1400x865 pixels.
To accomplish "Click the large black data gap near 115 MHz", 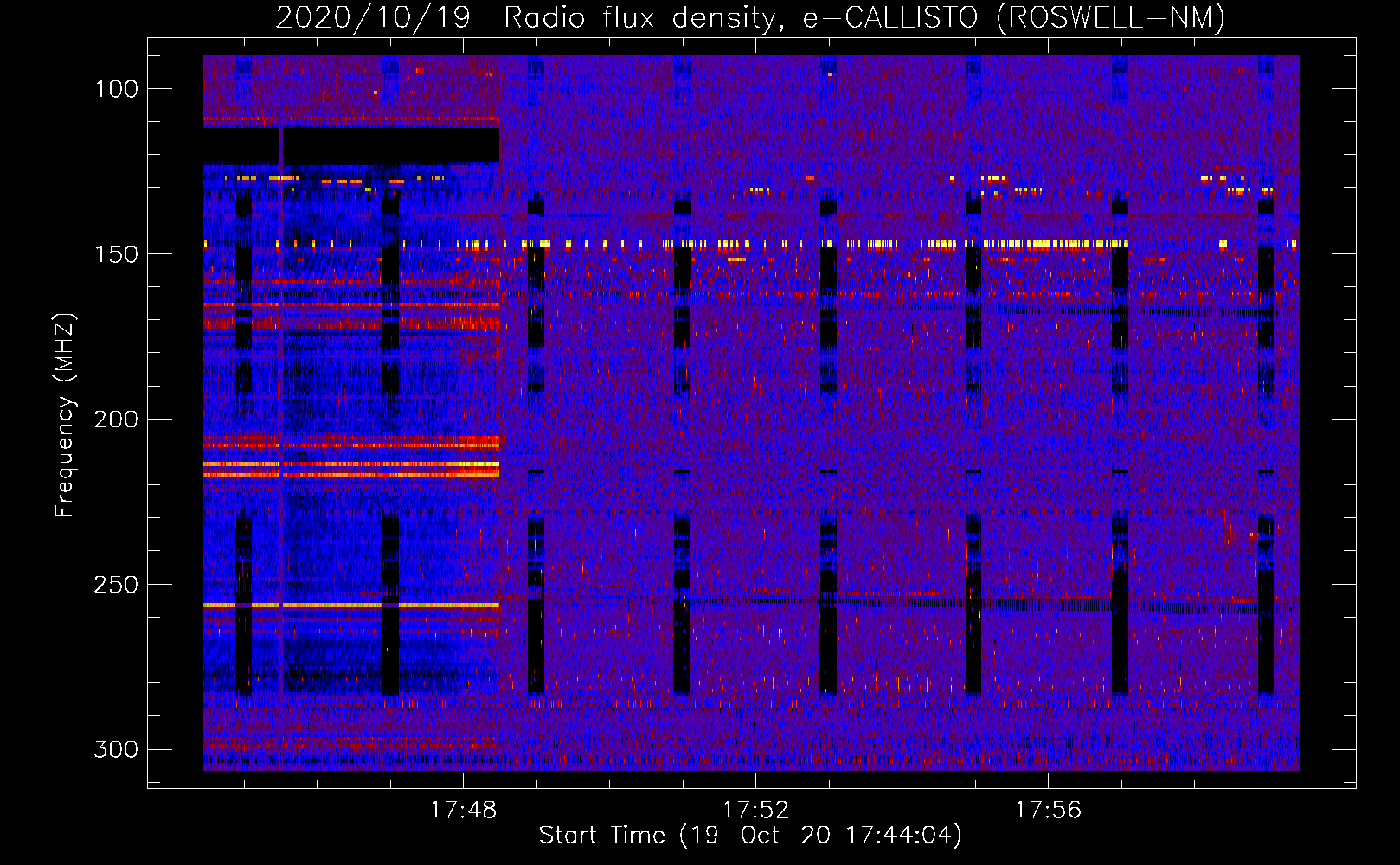I will [x=351, y=145].
